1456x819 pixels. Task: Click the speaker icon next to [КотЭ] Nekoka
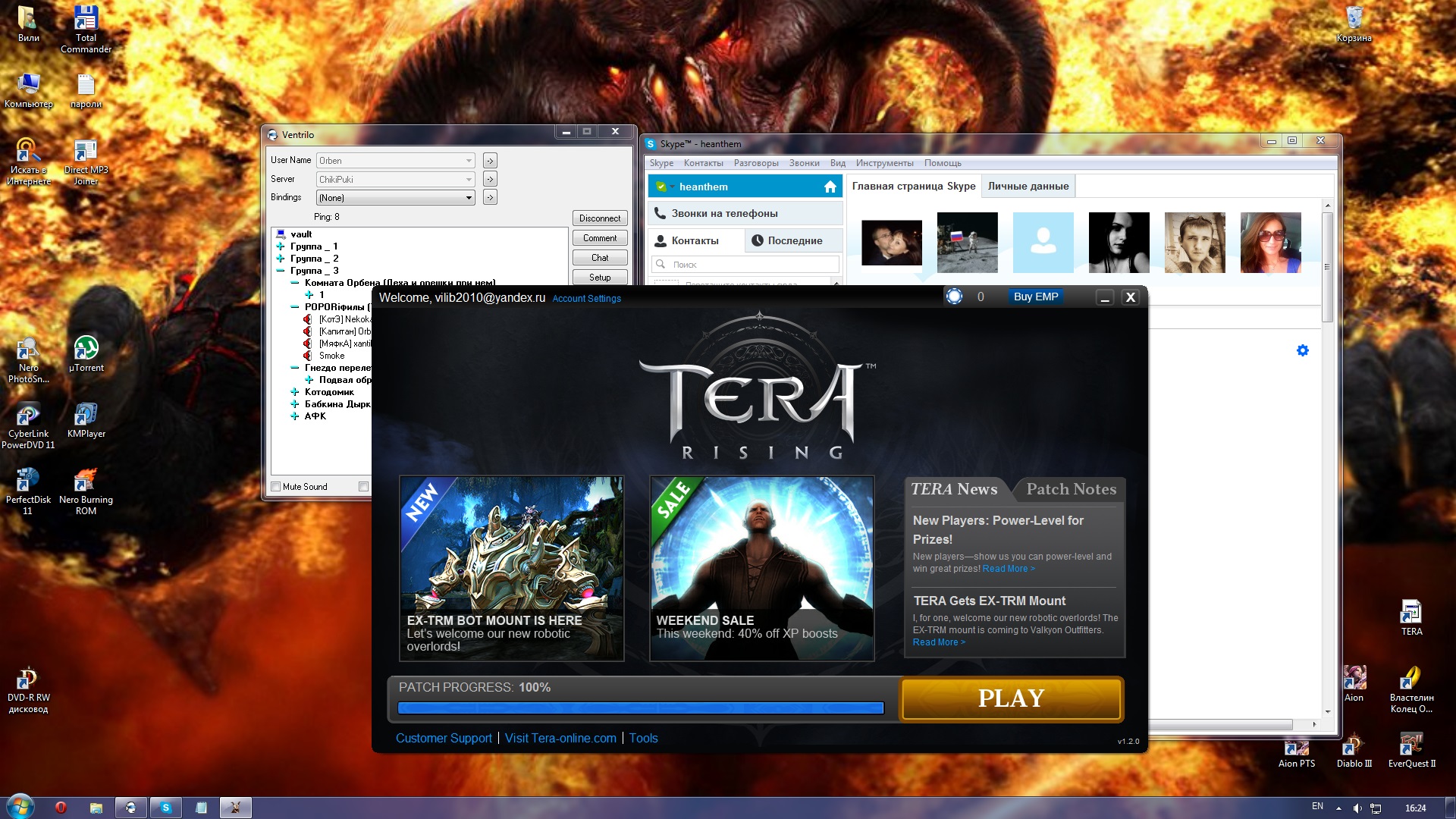(308, 319)
